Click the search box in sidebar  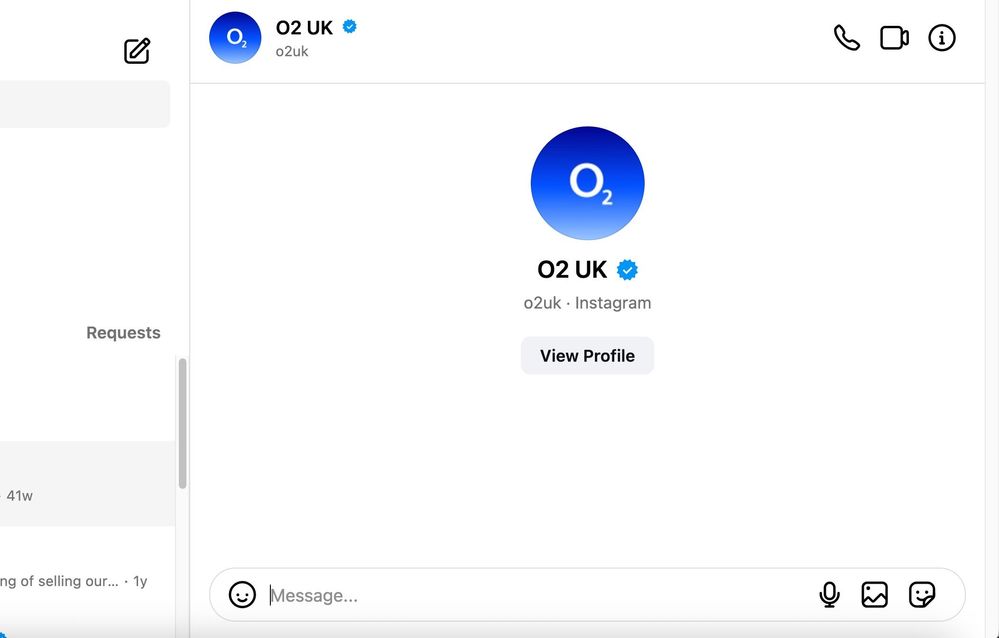pos(85,105)
